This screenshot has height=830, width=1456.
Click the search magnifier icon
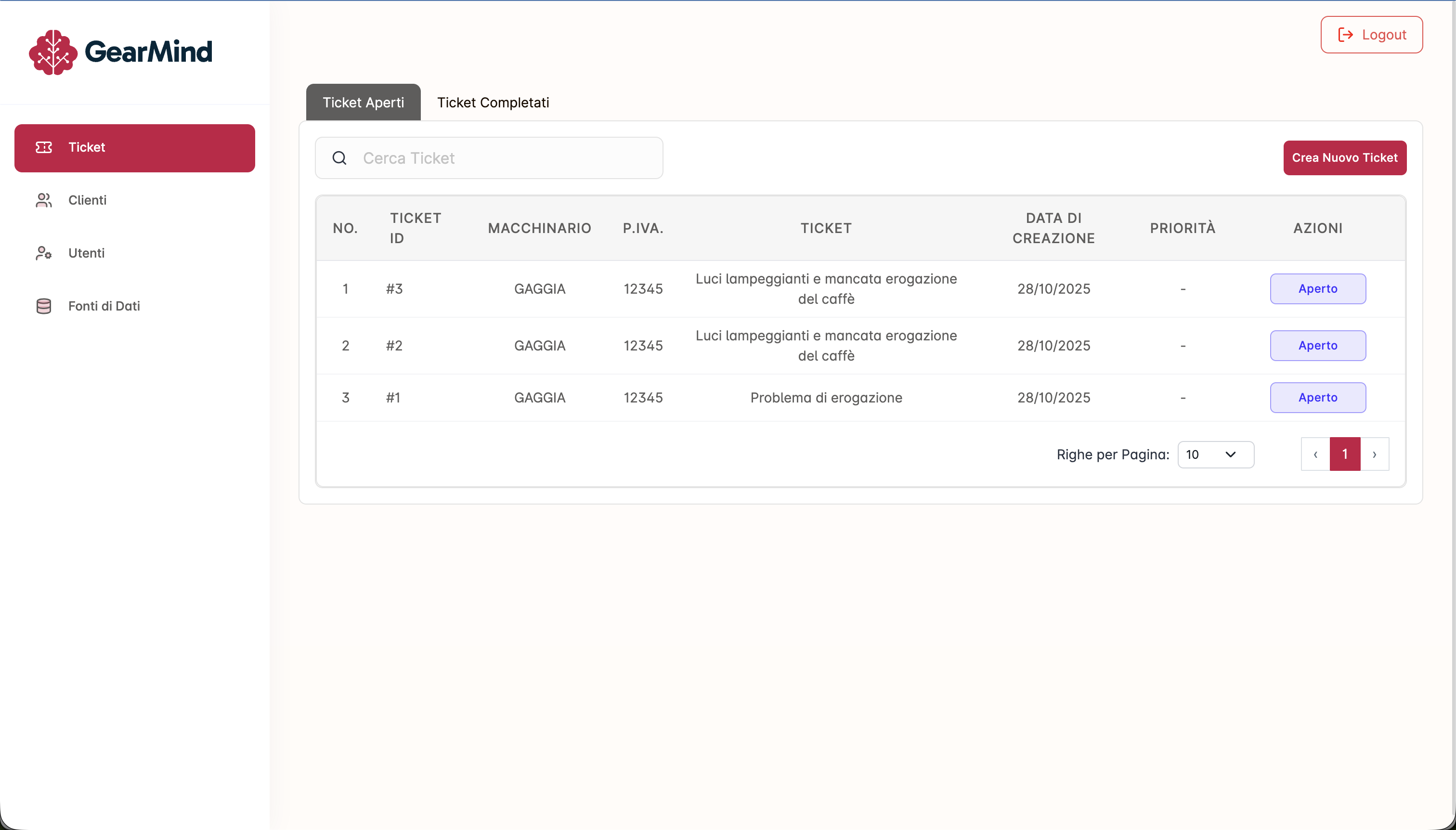[x=339, y=158]
